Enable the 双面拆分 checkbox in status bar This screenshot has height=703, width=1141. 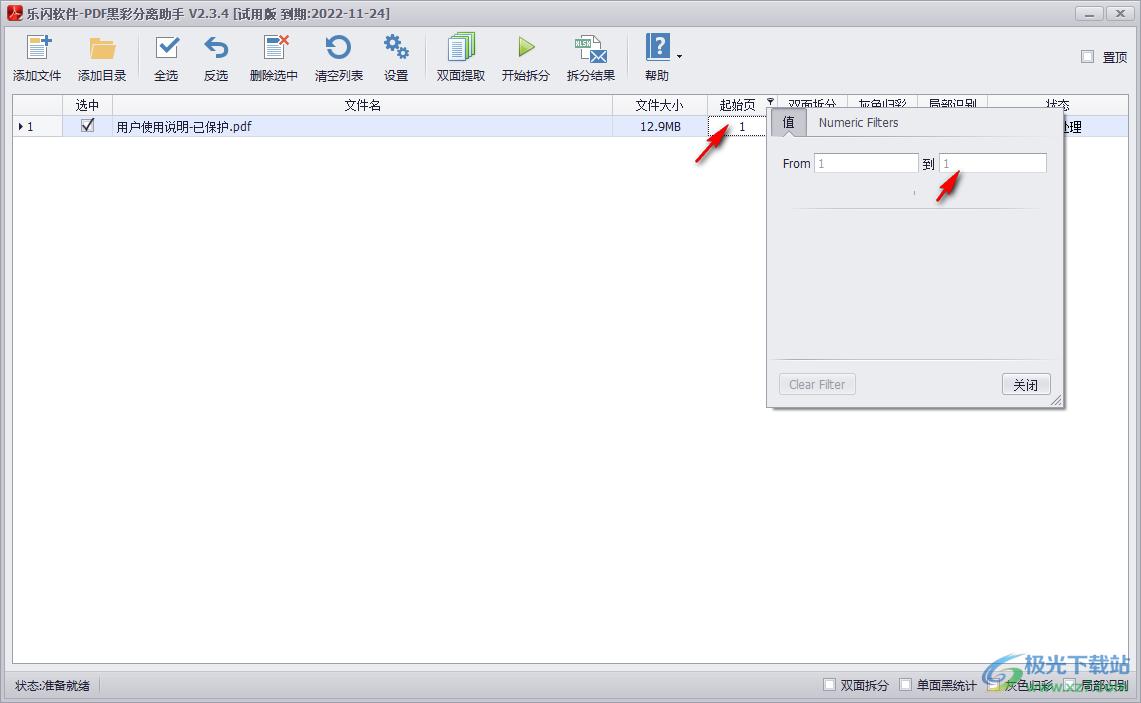829,685
